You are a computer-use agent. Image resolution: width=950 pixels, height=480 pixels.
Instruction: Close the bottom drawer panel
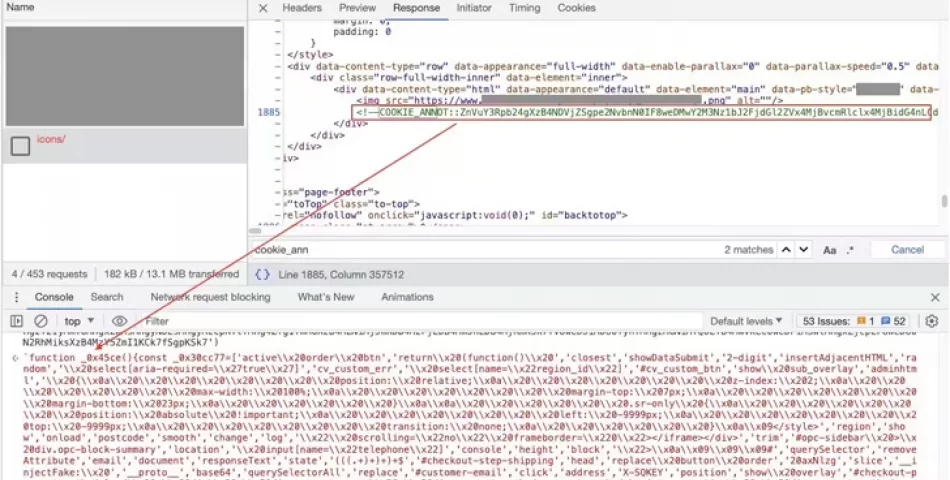coord(935,297)
